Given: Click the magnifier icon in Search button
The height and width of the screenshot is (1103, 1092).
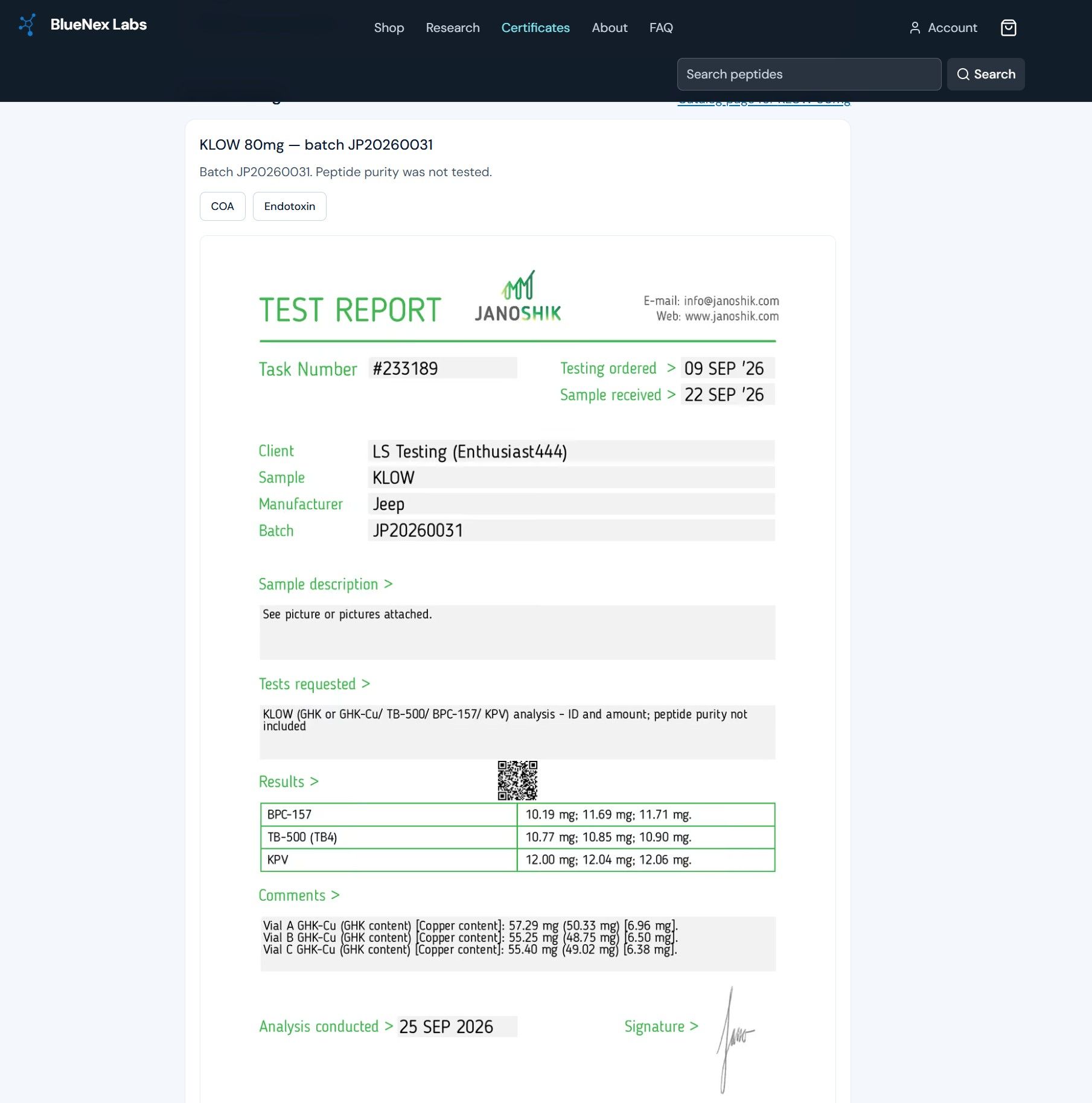Looking at the screenshot, I should pyautogui.click(x=963, y=74).
